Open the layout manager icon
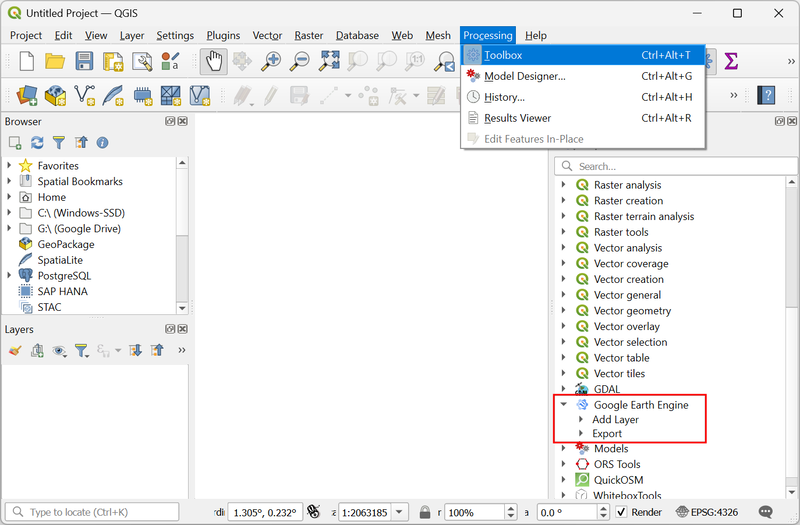 (142, 61)
